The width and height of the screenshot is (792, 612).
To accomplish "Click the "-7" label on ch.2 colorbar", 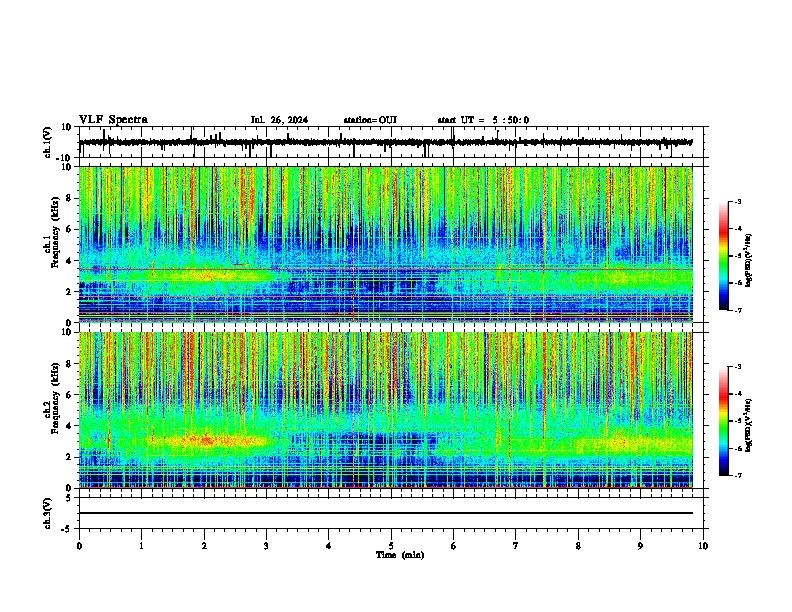I will 737,475.
